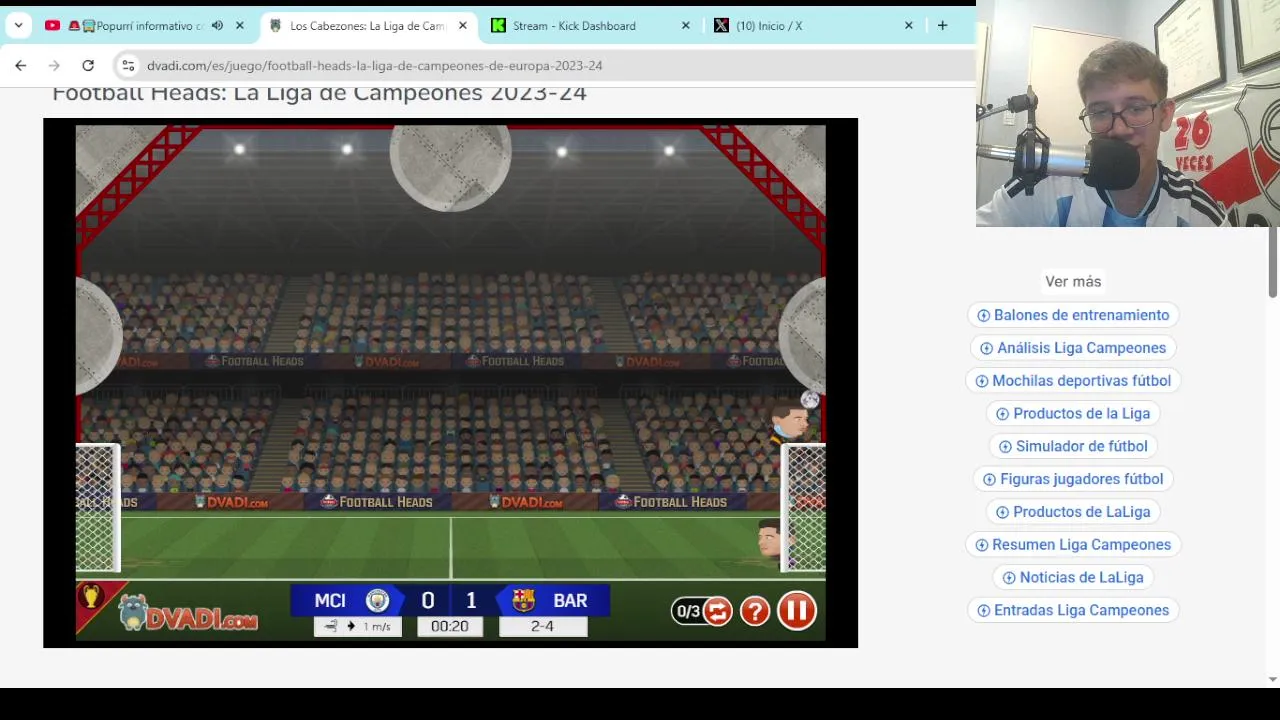Open Mochilas deportivas fútbol link
This screenshot has height=720, width=1280.
pyautogui.click(x=1073, y=381)
